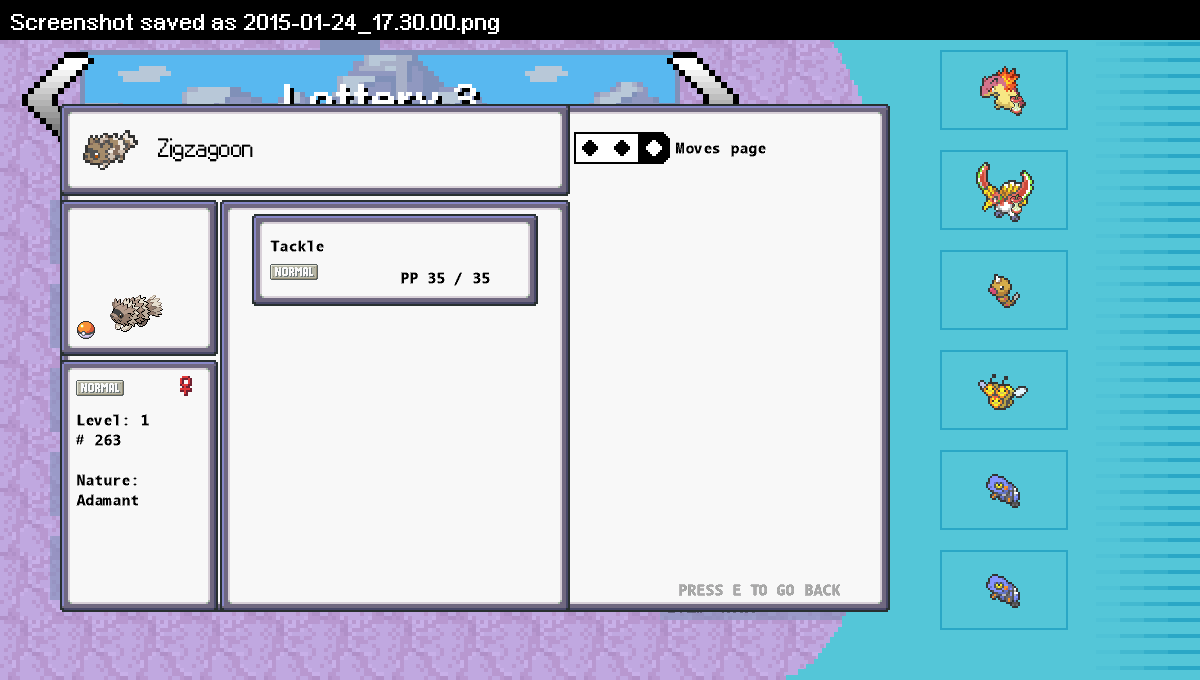Screen dimensions: 1200x680
Task: Select the Combee party slot
Action: coord(1004,390)
